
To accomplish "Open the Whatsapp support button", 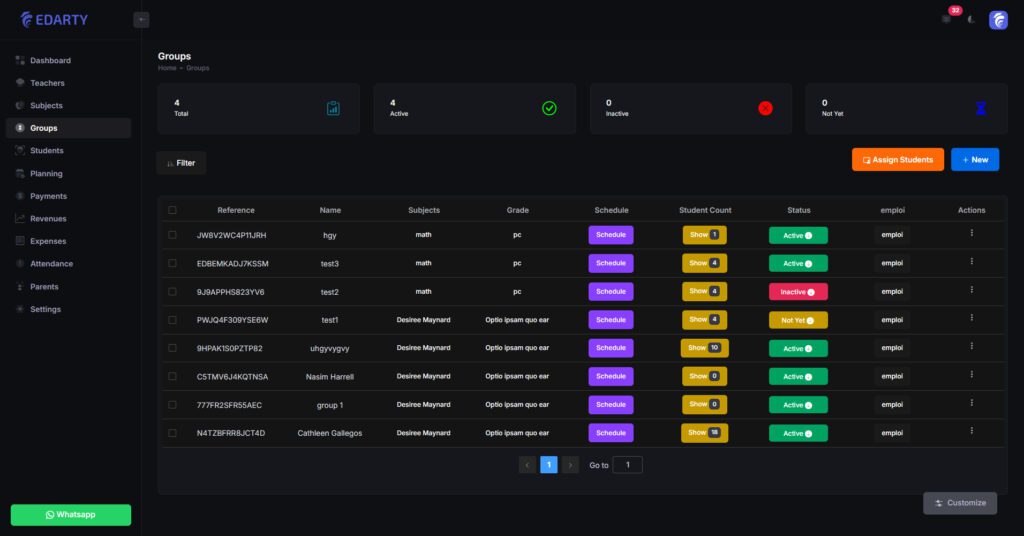I will pos(70,515).
